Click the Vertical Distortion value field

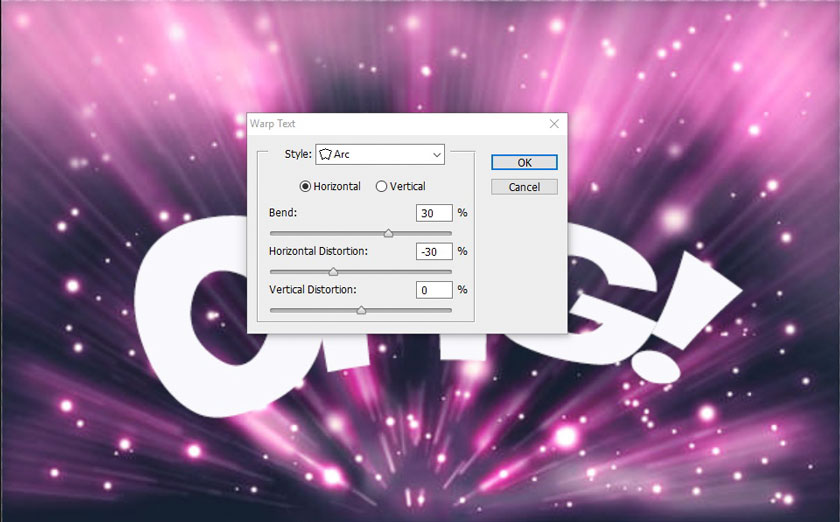click(434, 290)
